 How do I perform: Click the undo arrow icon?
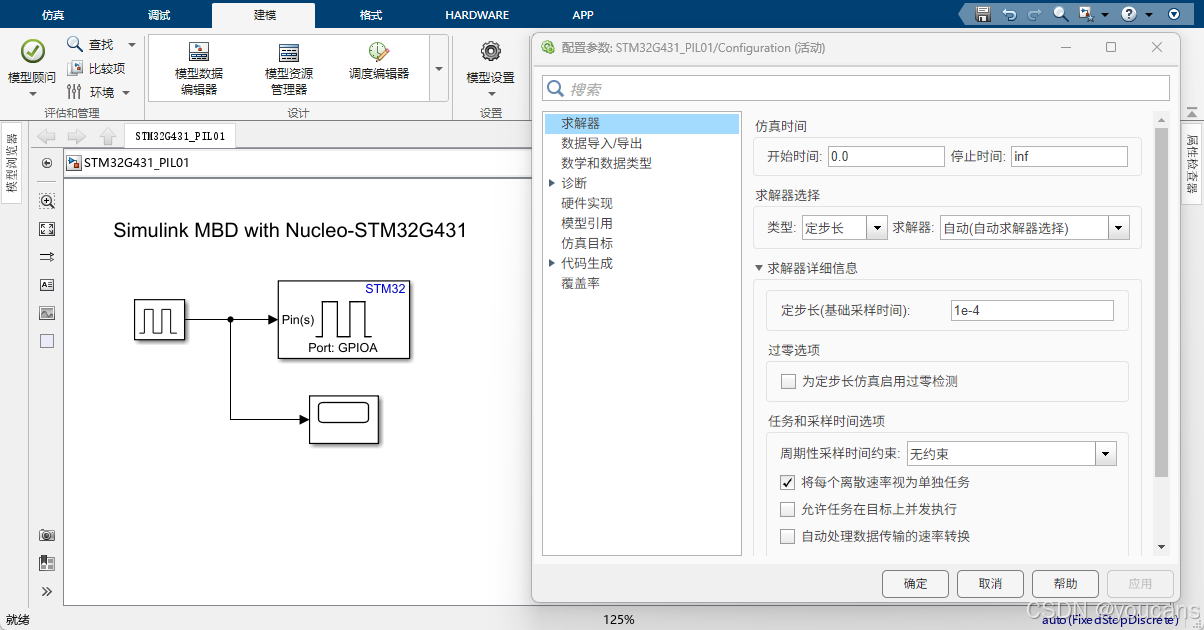(1009, 14)
